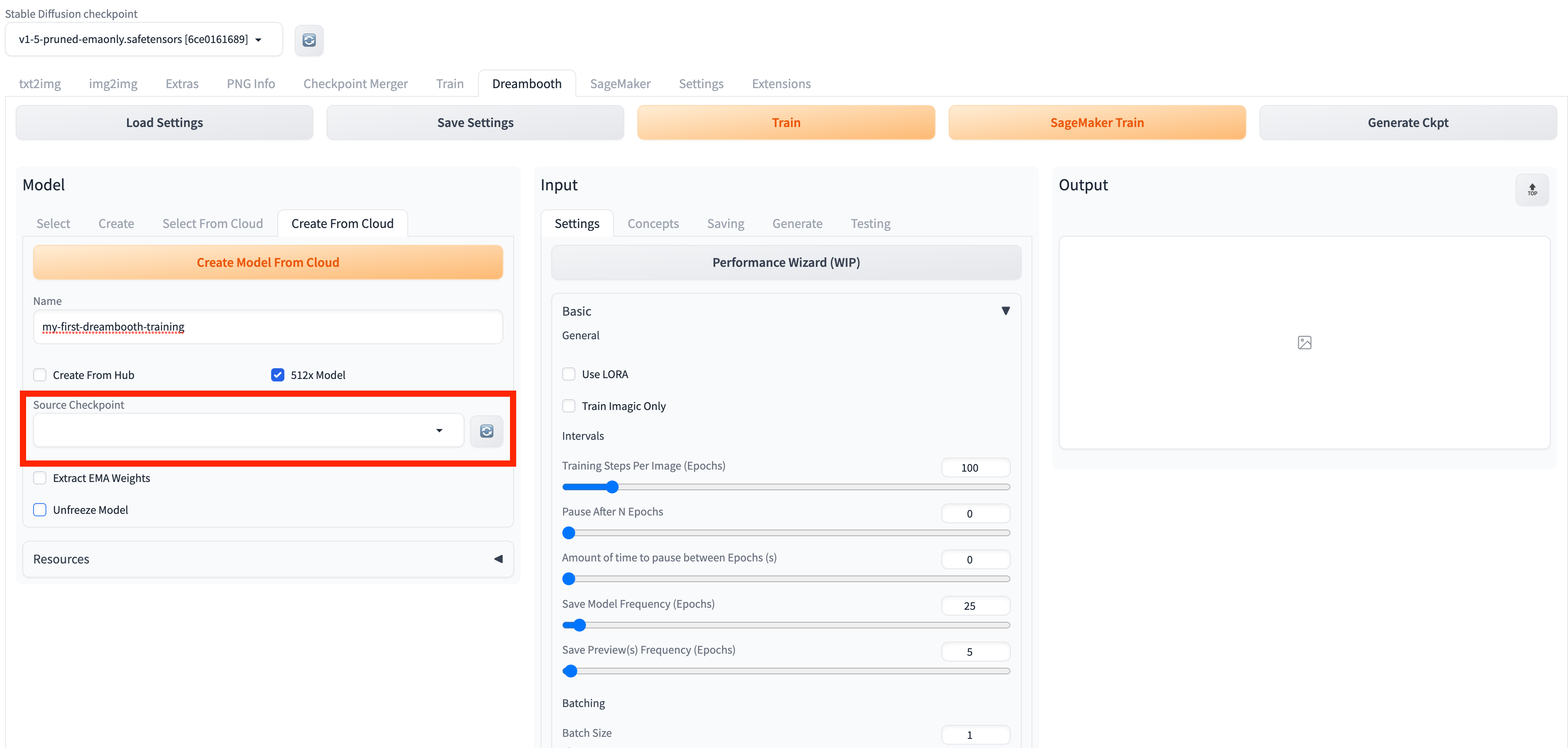The image size is (1568, 748).
Task: Open the Stable Diffusion checkpoint dropdown
Action: coord(143,40)
